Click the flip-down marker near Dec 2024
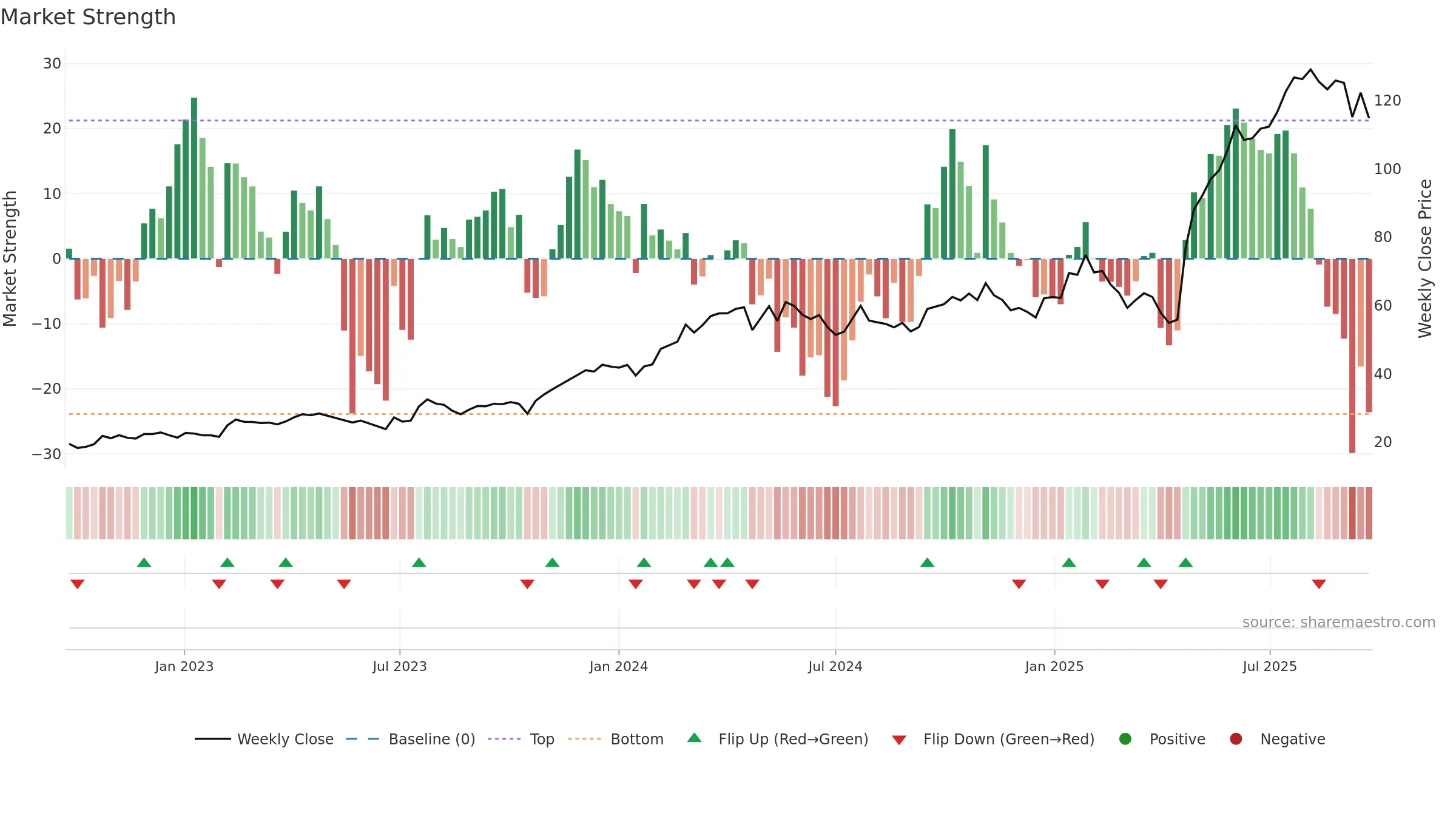1456x819 pixels. pos(1019,584)
